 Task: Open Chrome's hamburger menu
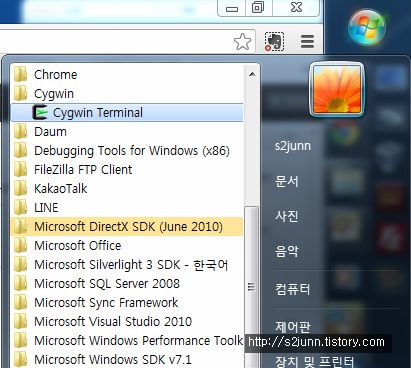tap(307, 41)
